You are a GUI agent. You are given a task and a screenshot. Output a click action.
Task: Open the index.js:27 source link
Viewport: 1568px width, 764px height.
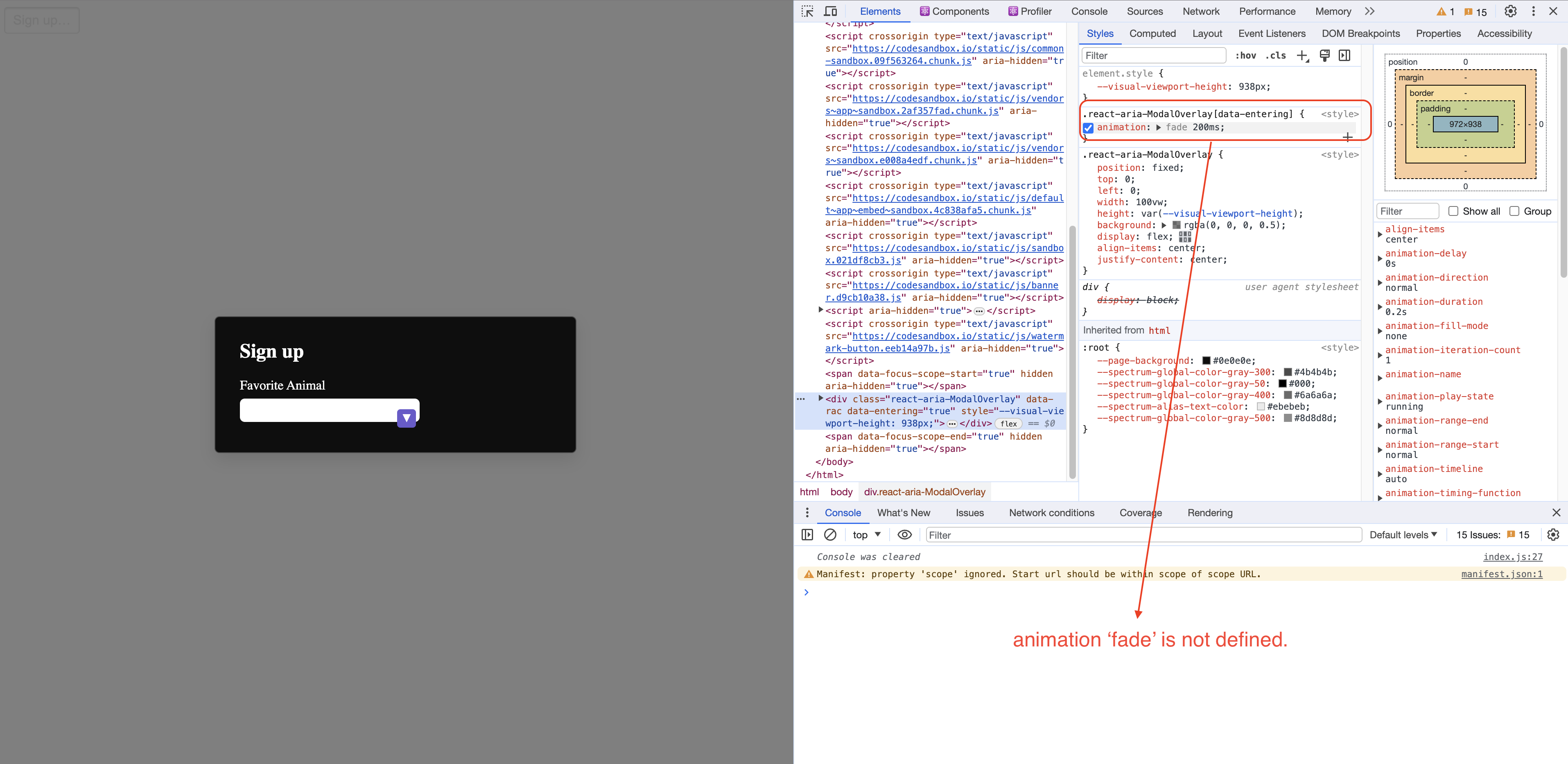[1513, 556]
